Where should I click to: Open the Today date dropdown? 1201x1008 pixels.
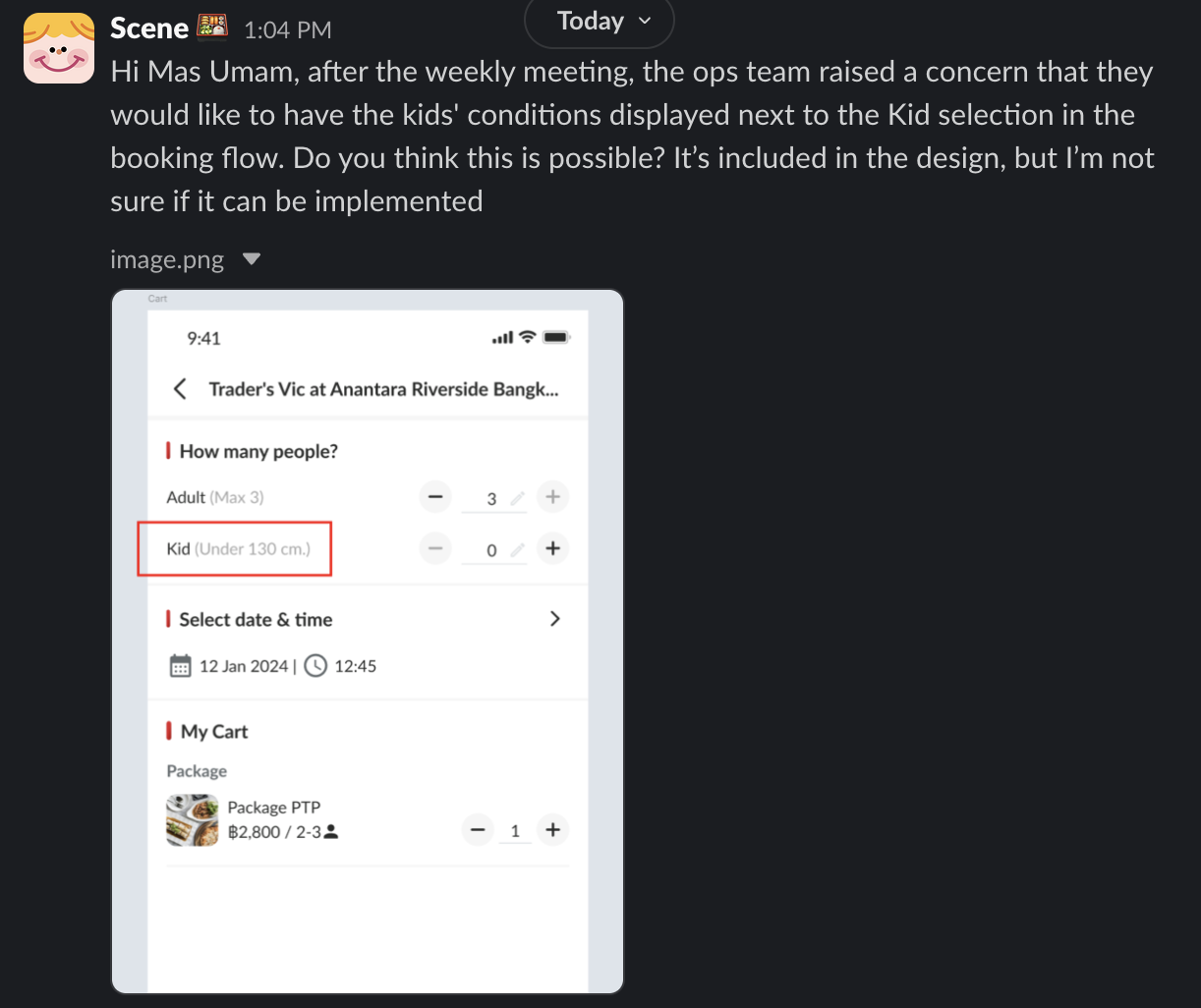(x=600, y=22)
